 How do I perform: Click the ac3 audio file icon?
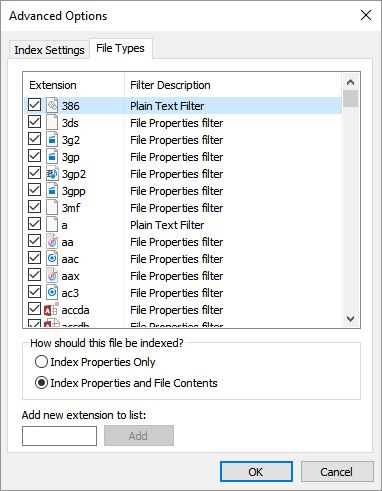click(x=52, y=293)
